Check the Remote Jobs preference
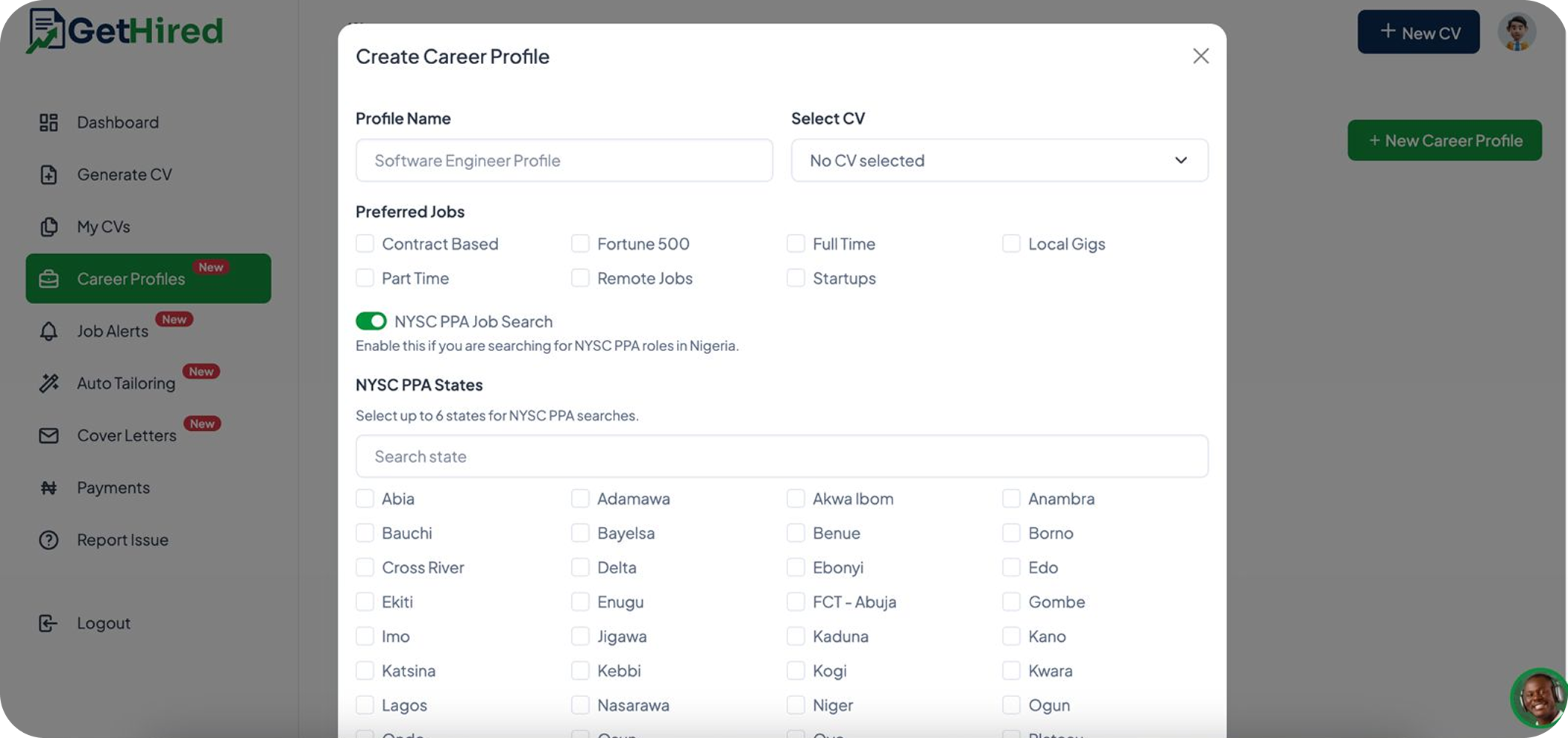 coord(580,277)
